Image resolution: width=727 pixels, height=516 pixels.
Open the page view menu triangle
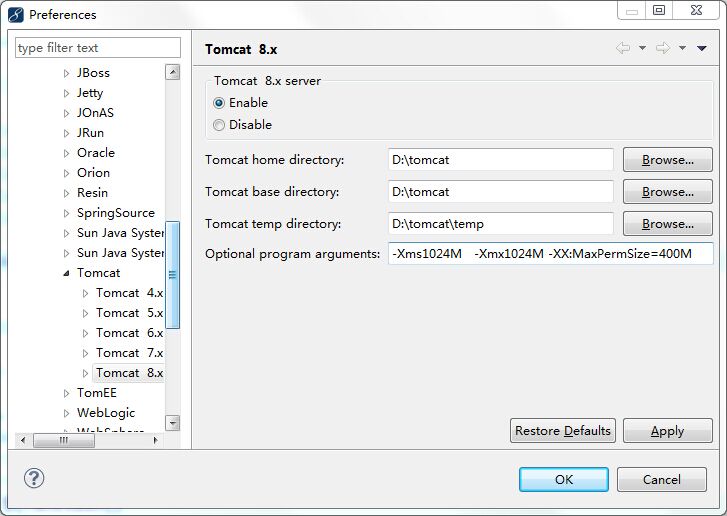(701, 48)
